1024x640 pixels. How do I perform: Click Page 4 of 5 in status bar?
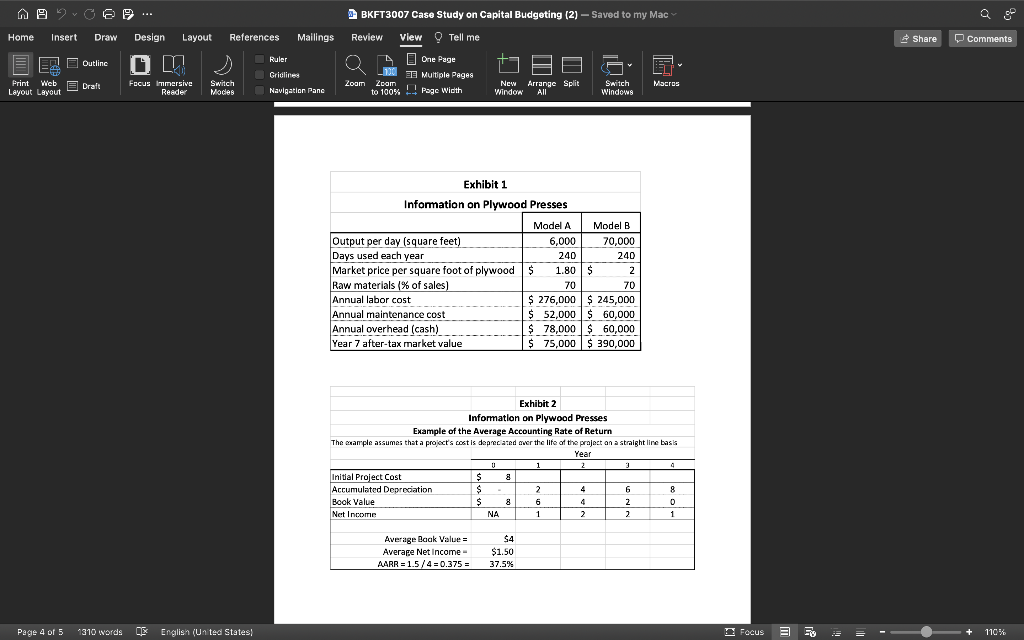[x=40, y=632]
